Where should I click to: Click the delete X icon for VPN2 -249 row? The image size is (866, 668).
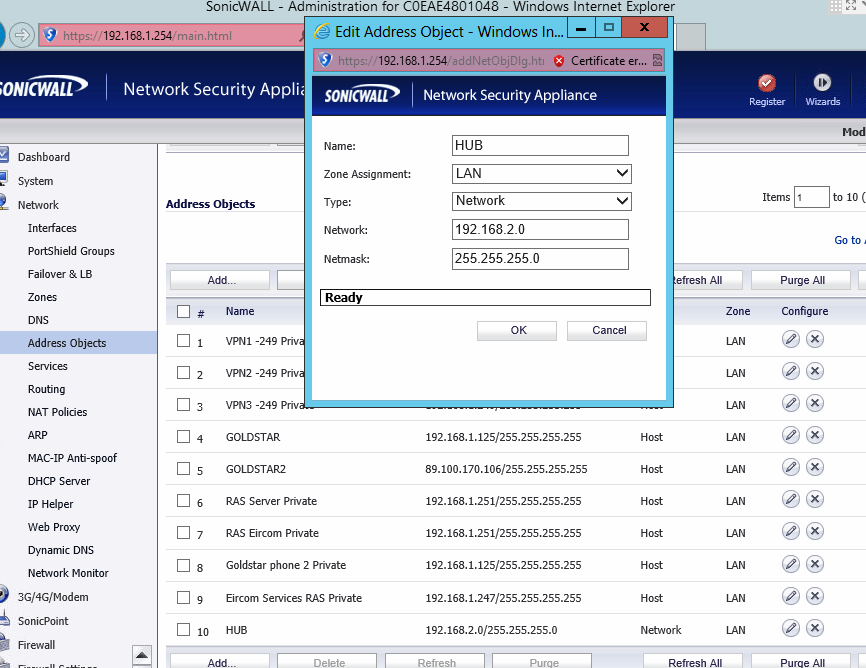[815, 371]
